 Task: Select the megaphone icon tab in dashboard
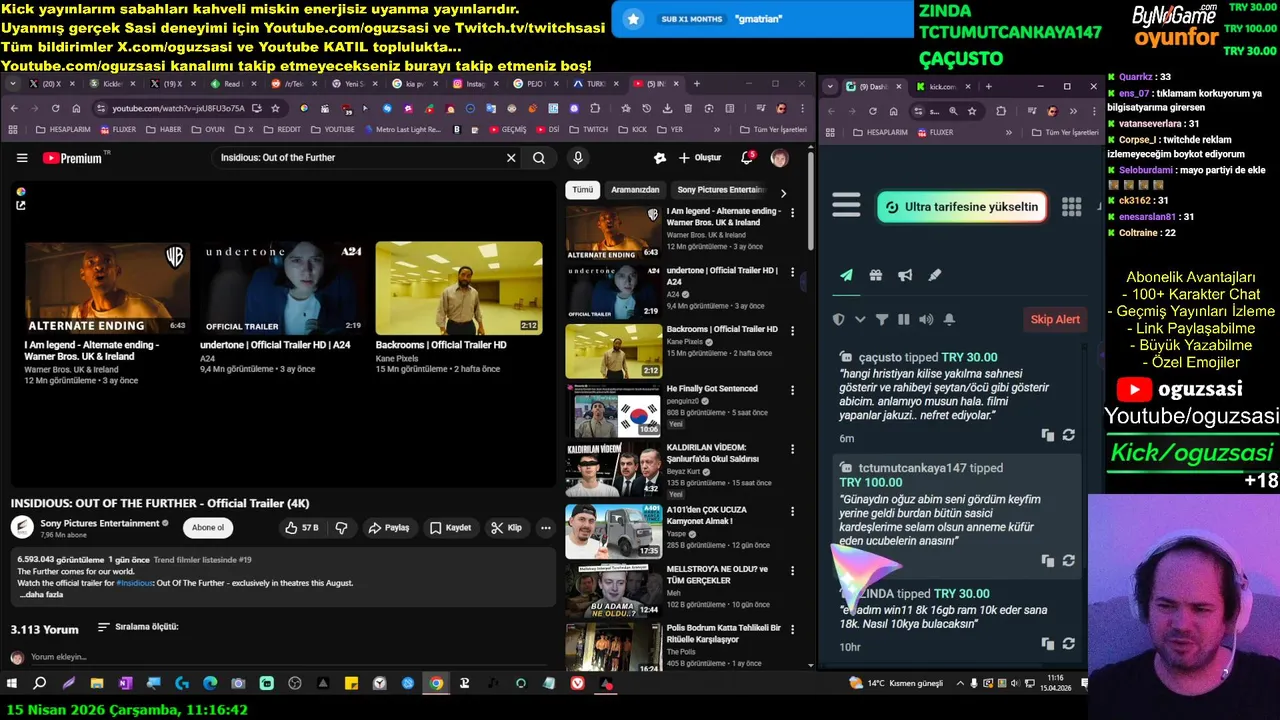point(905,276)
